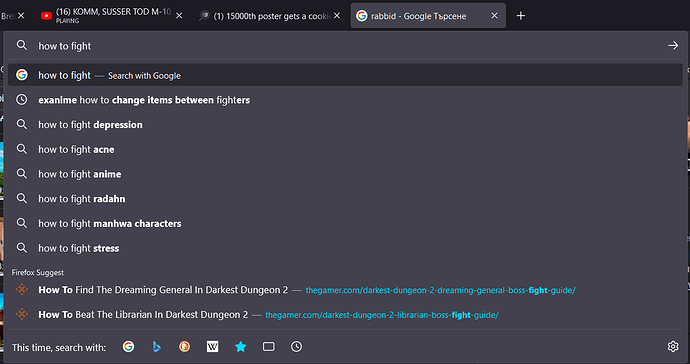Open a new tab with plus button
The width and height of the screenshot is (690, 364).
pos(521,16)
